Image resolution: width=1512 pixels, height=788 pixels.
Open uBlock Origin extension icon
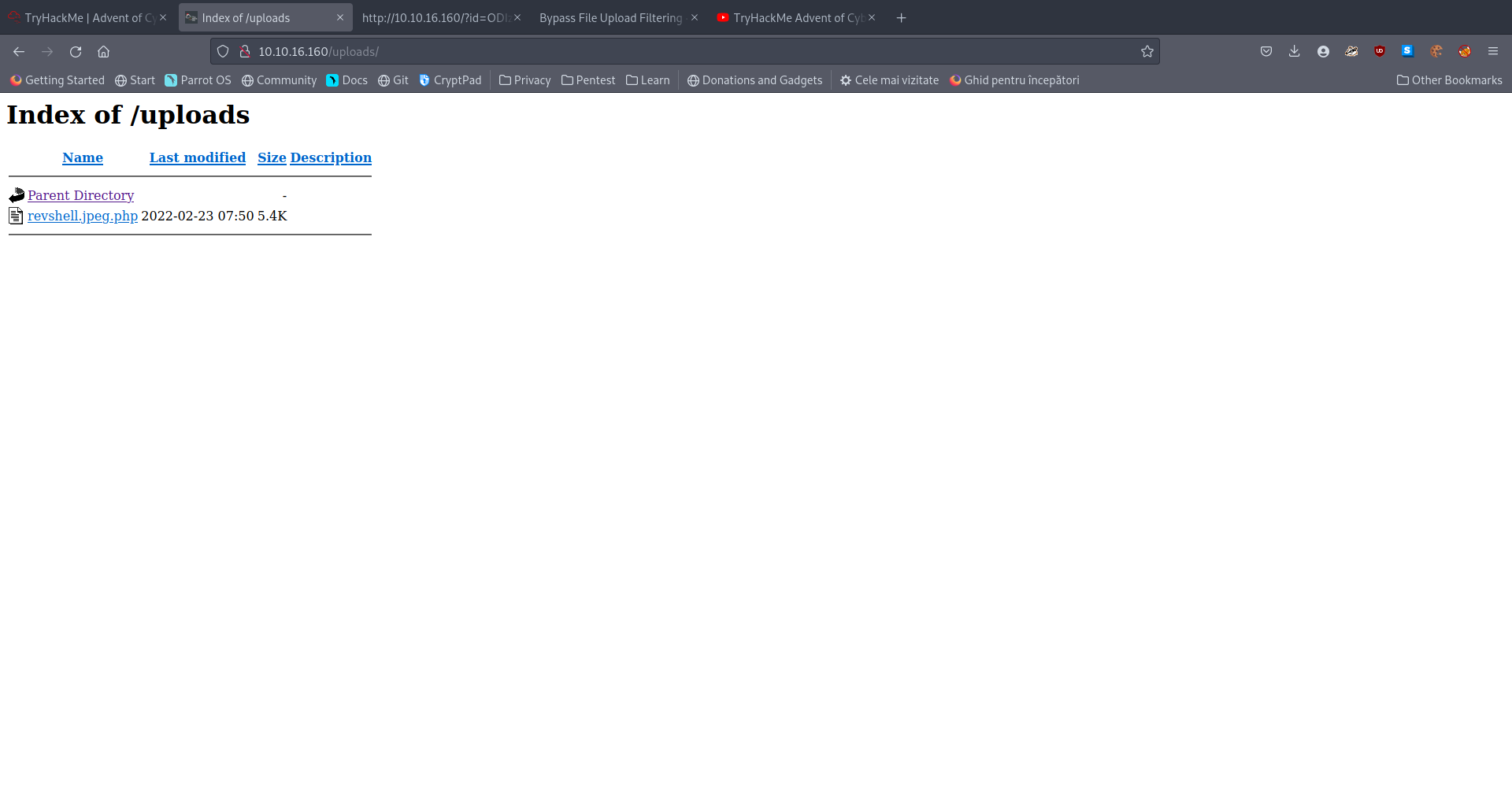1379,52
